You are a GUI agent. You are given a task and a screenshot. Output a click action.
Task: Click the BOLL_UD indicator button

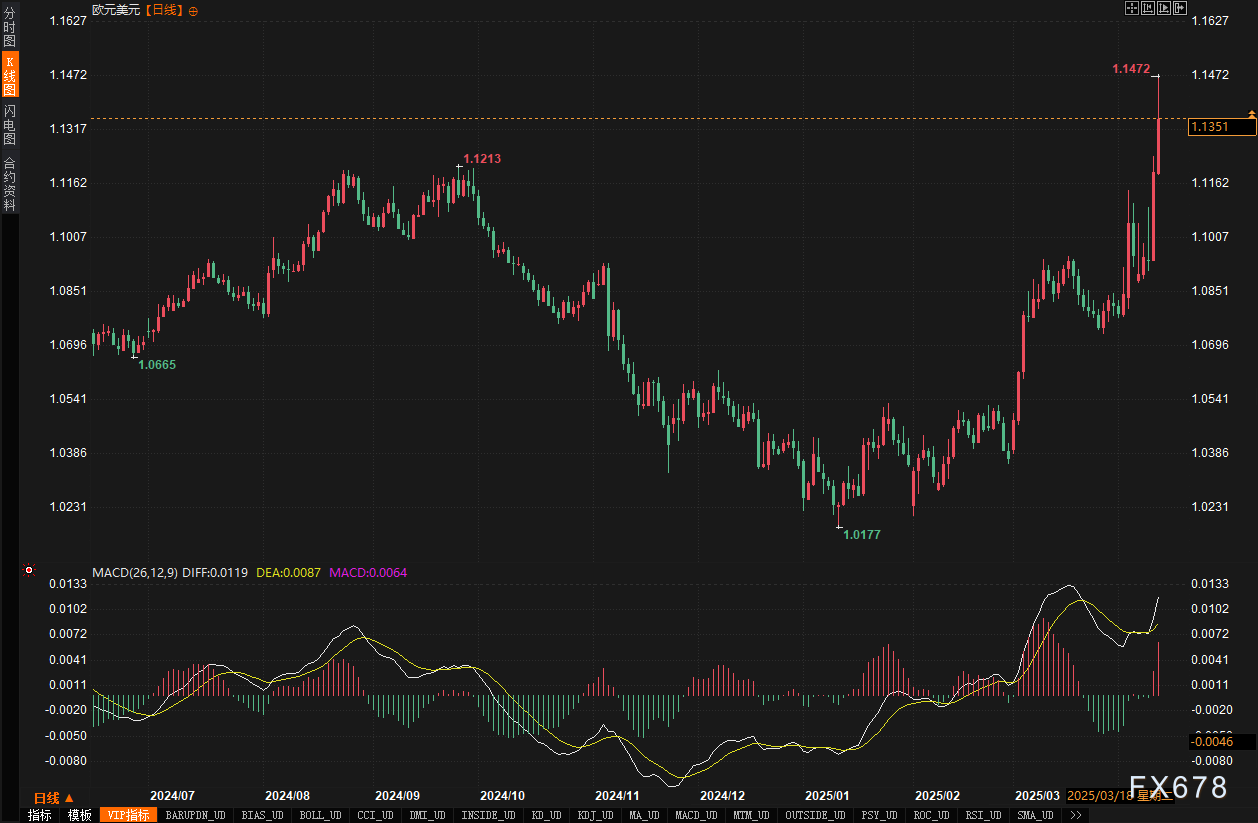(319, 815)
